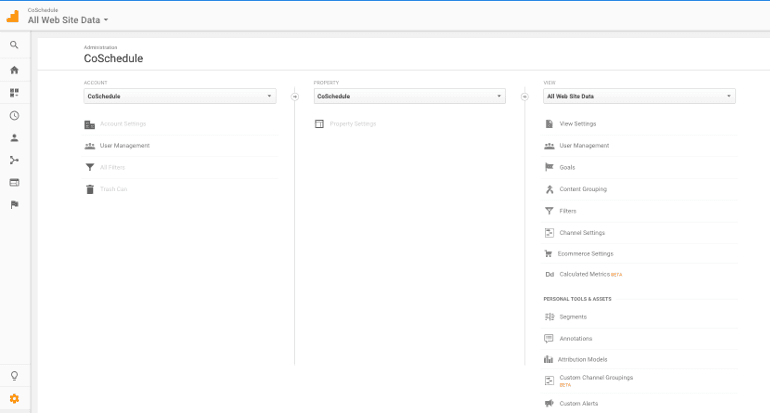Open view-level User Management link
Viewport: 770px width, 413px height.
(x=584, y=146)
